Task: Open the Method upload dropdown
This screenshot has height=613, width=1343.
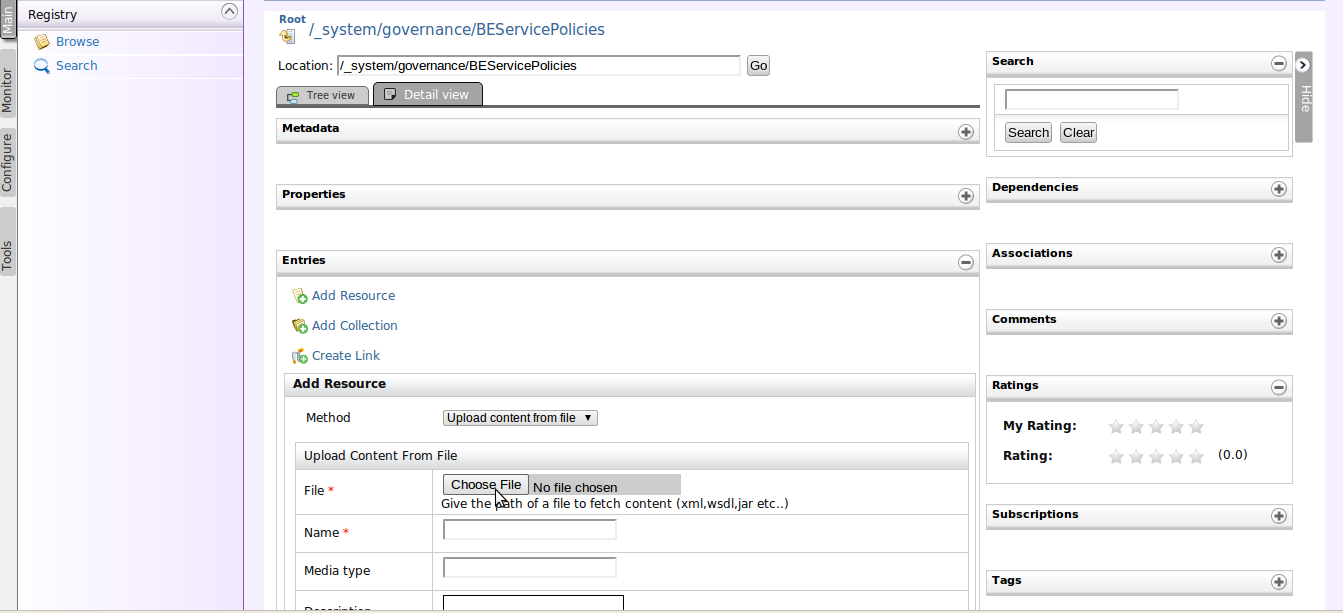Action: (x=519, y=417)
